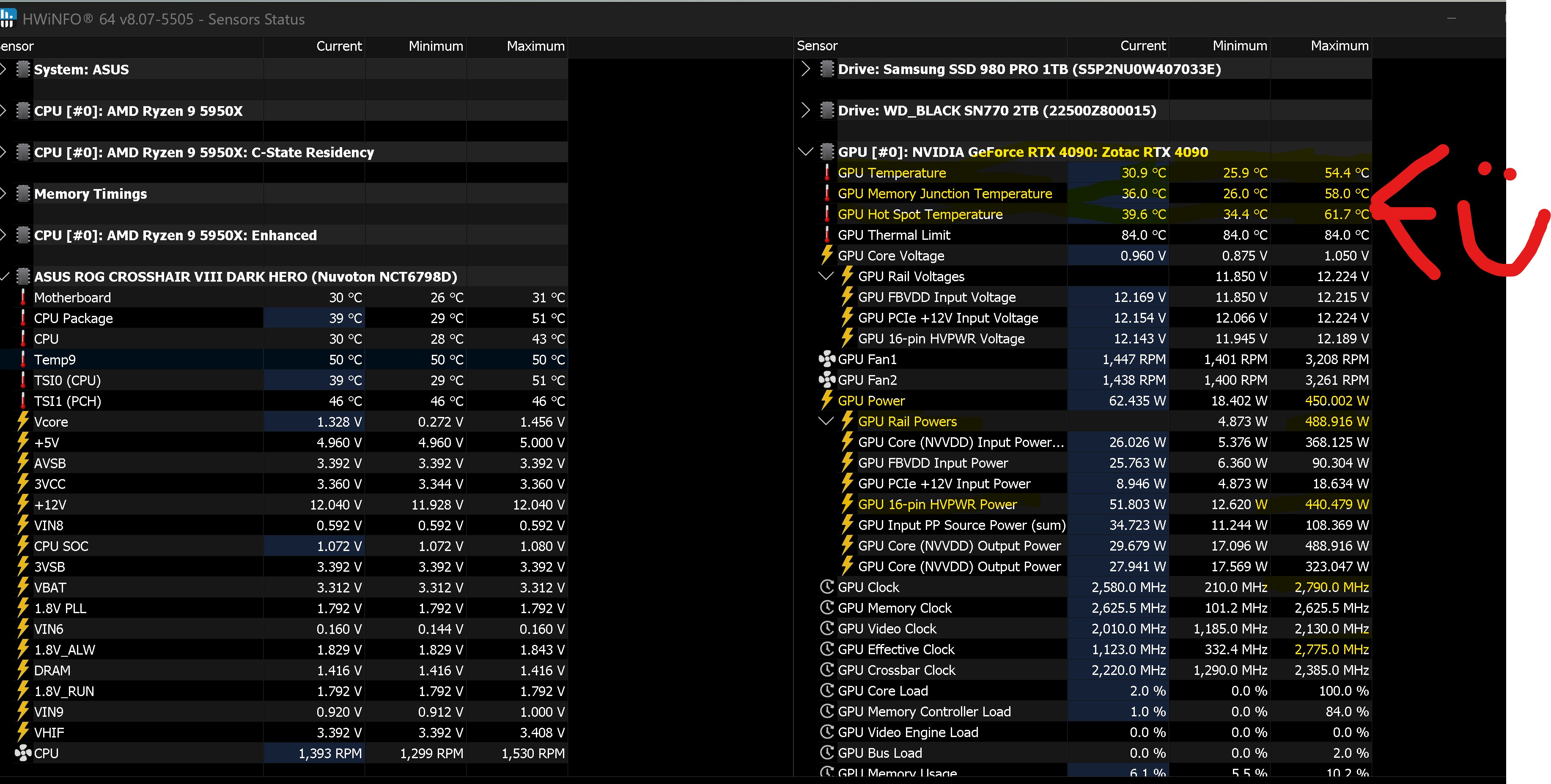Click lightning bolt icon beside Vcore
This screenshot has width=1551, height=784.
point(23,422)
